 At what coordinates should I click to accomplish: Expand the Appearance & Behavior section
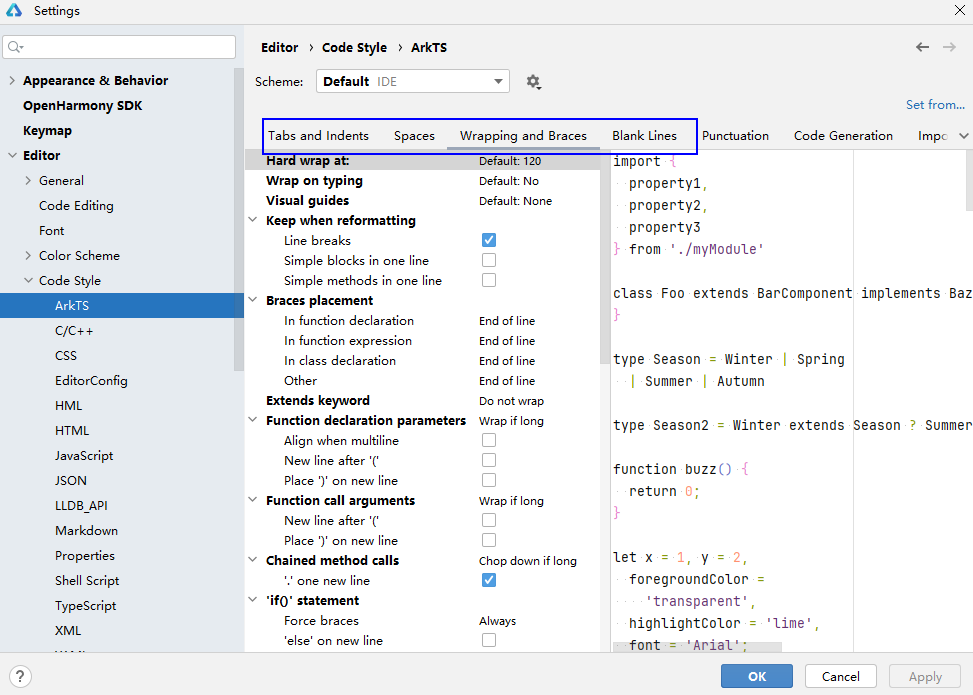pyautogui.click(x=12, y=81)
